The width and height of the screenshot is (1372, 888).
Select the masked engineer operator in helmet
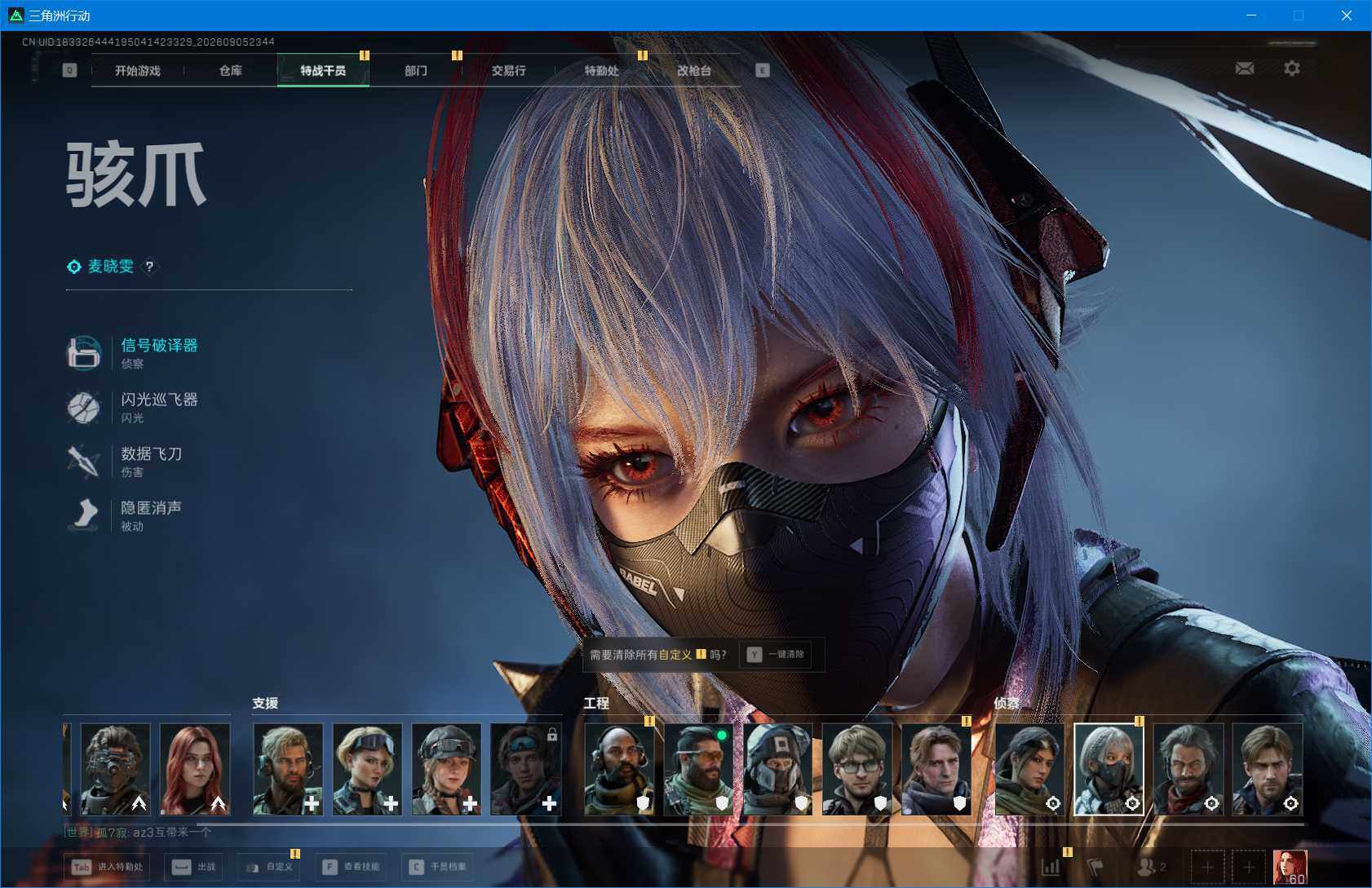point(778,769)
